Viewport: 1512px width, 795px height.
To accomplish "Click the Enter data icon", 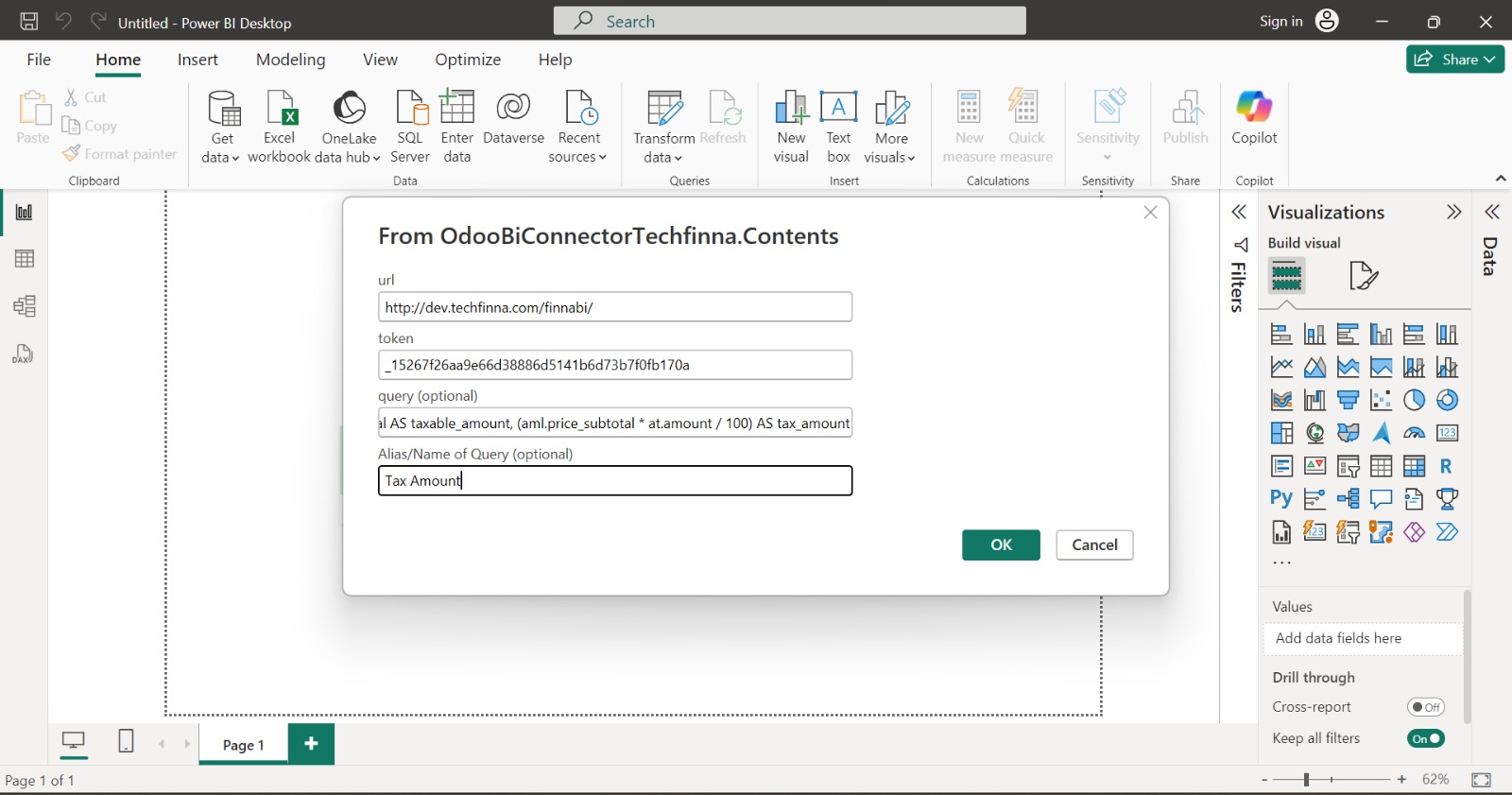I will tap(457, 108).
